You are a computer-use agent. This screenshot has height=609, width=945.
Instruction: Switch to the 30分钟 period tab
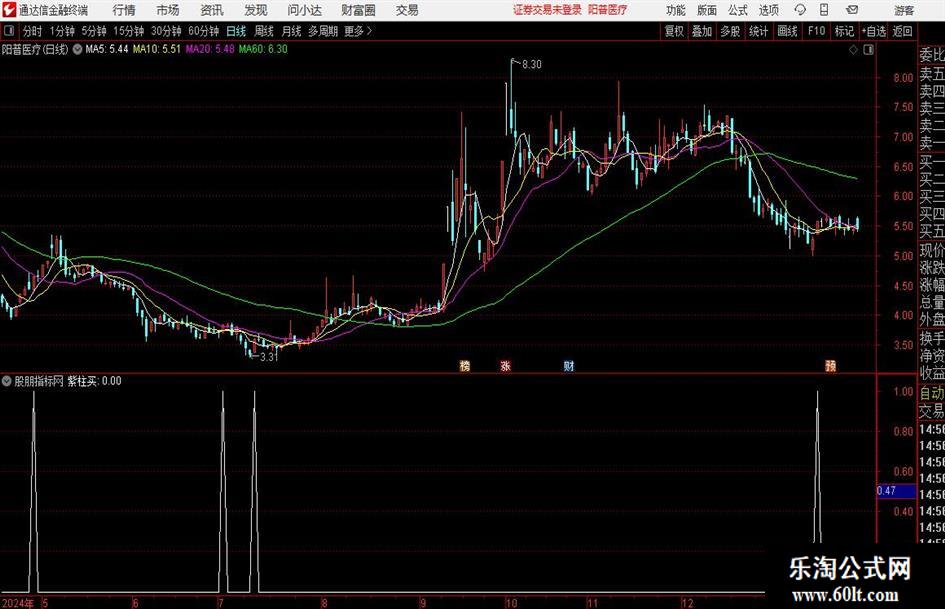click(166, 31)
